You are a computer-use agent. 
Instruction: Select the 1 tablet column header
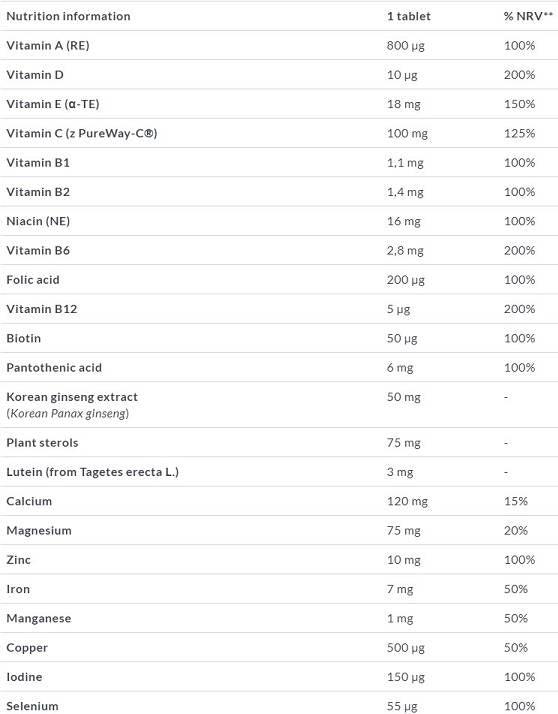click(x=409, y=16)
